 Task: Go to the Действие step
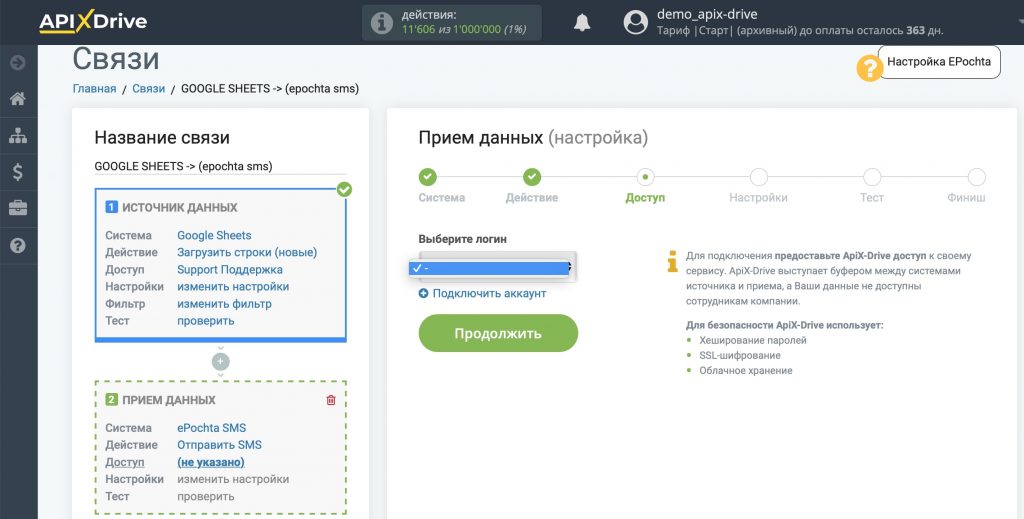point(532,177)
